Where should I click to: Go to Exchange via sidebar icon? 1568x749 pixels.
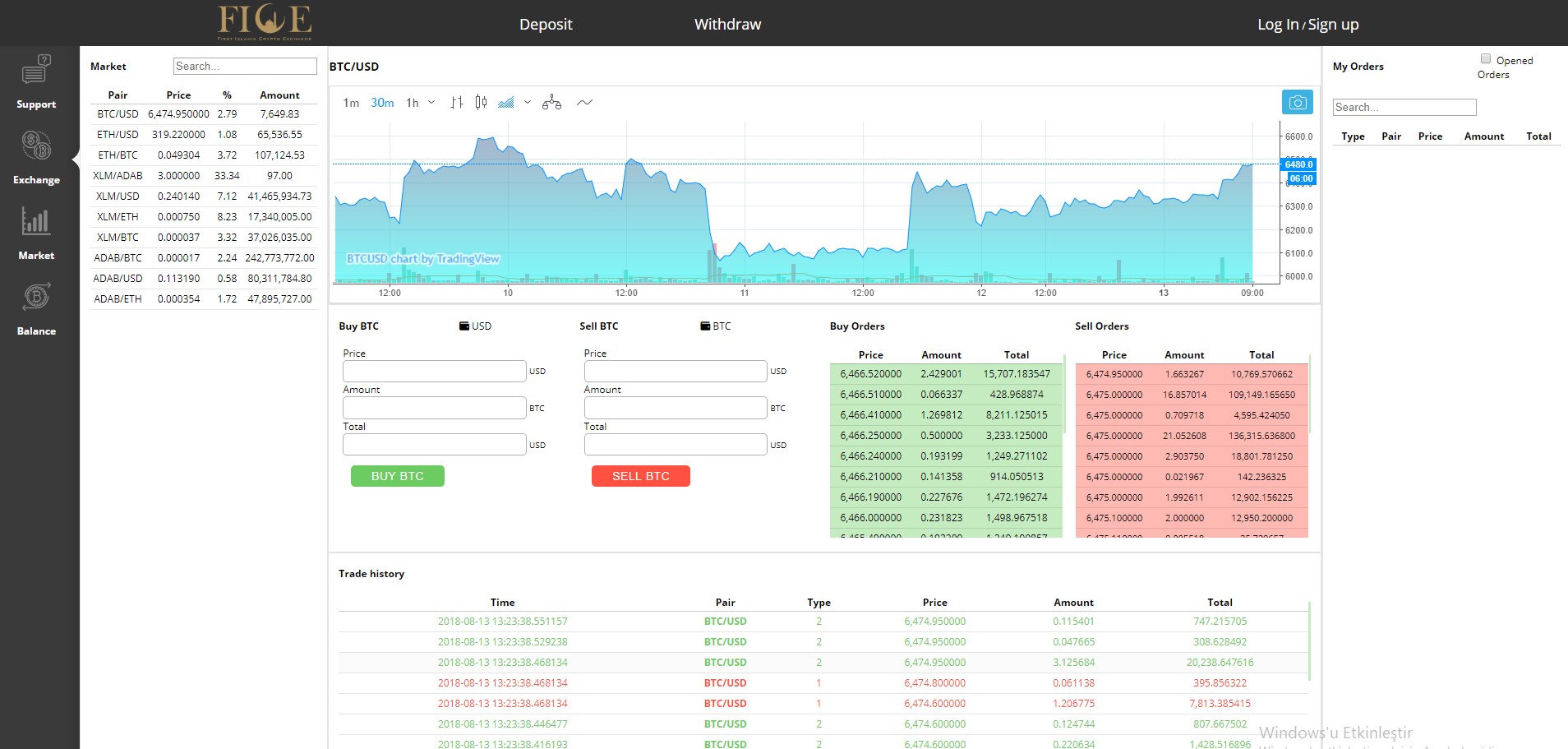point(36,146)
